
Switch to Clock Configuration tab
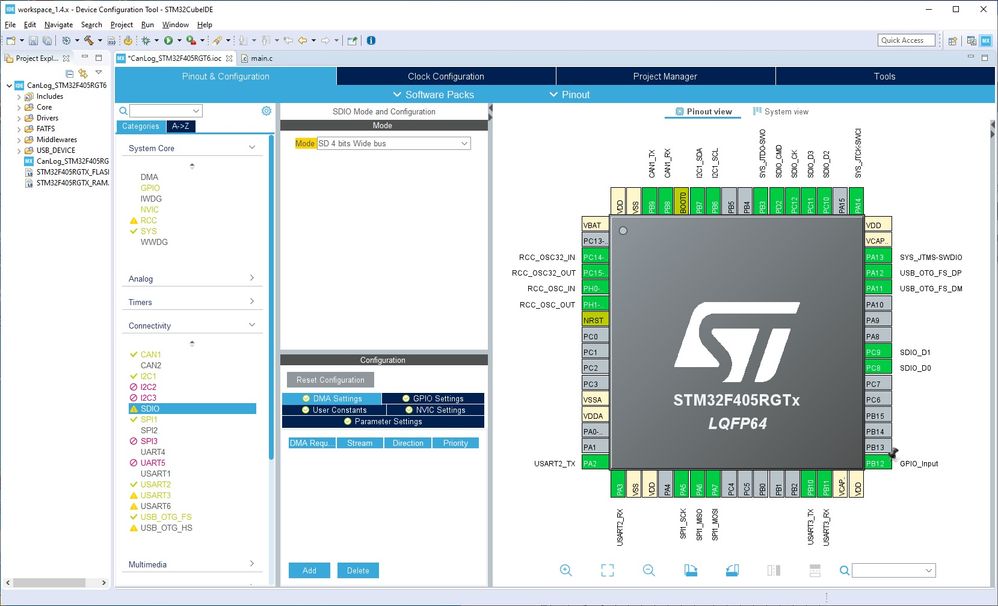(446, 76)
